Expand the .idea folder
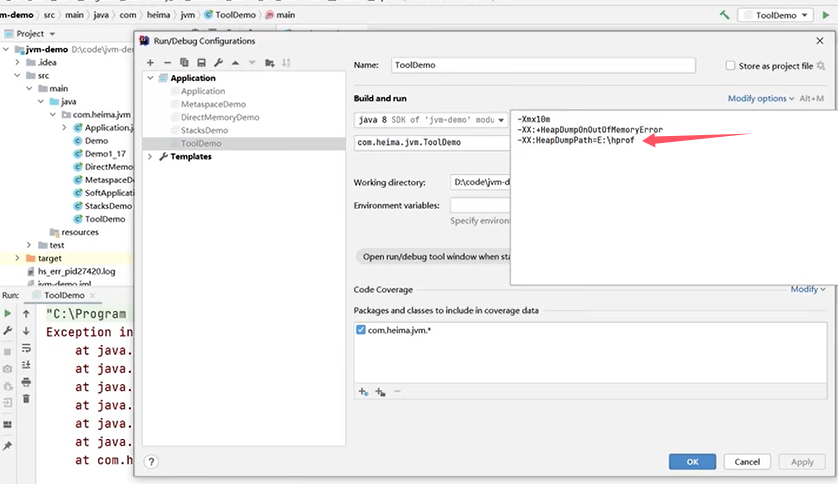838x484 pixels. [17, 63]
